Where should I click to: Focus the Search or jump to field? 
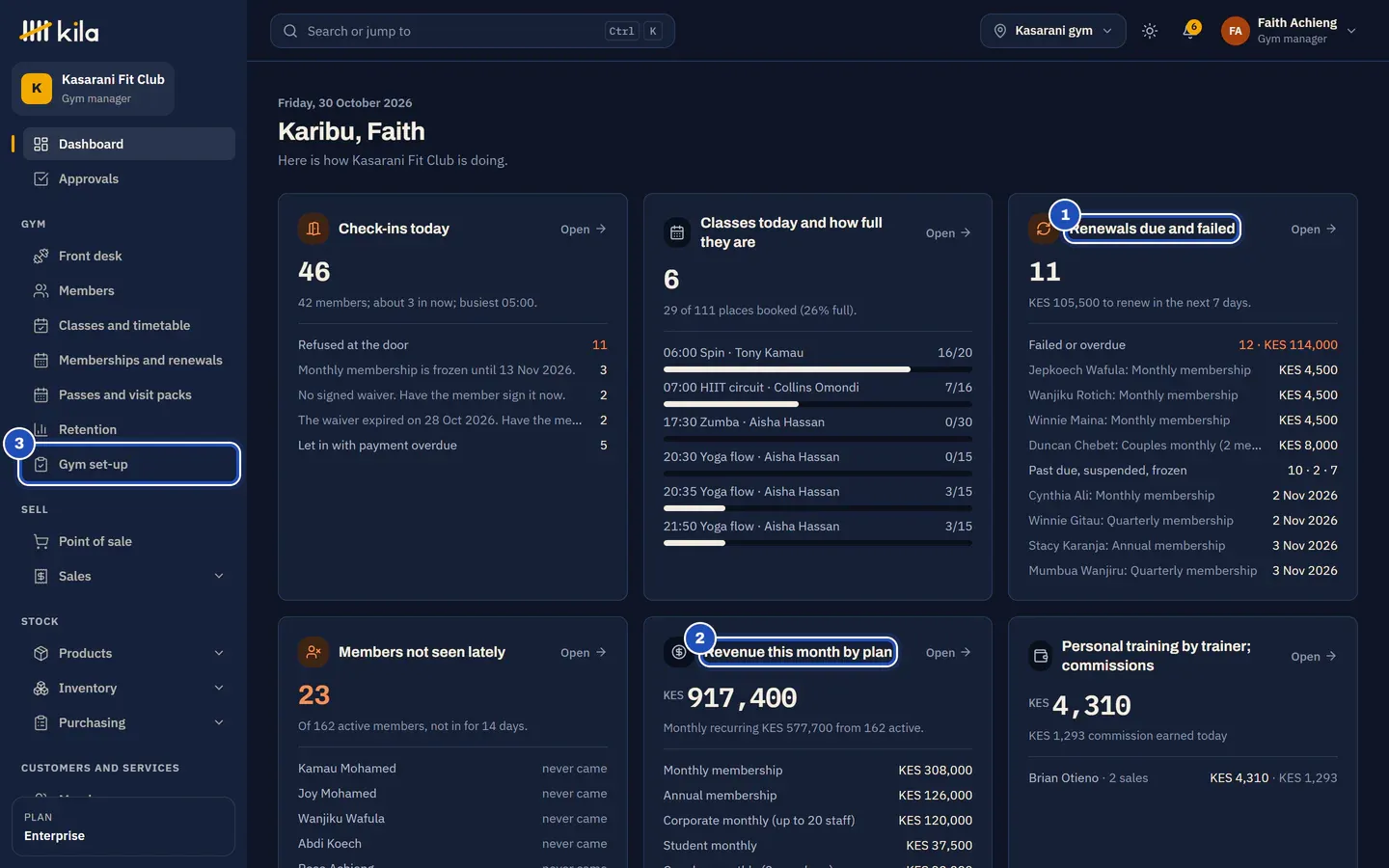(473, 31)
